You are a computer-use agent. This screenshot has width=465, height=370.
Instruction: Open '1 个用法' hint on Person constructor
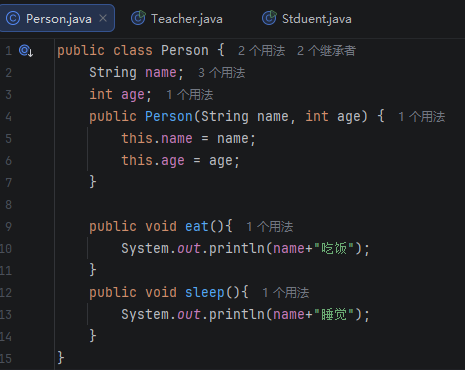click(x=422, y=117)
